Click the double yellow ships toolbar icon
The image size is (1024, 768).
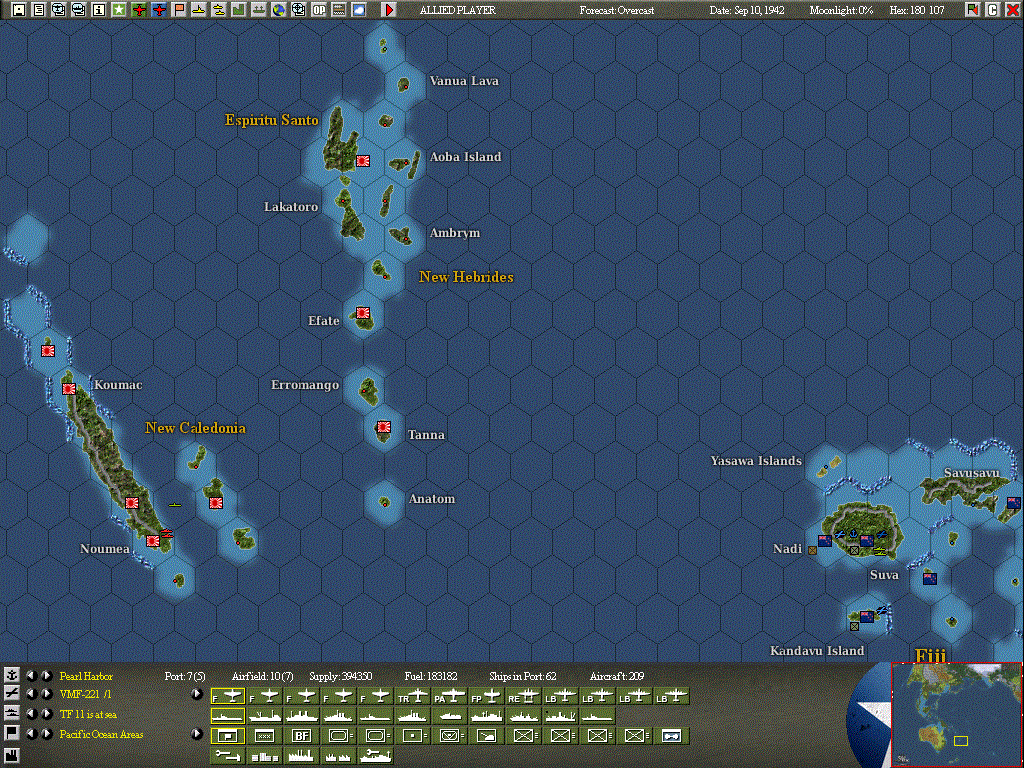click(x=219, y=10)
